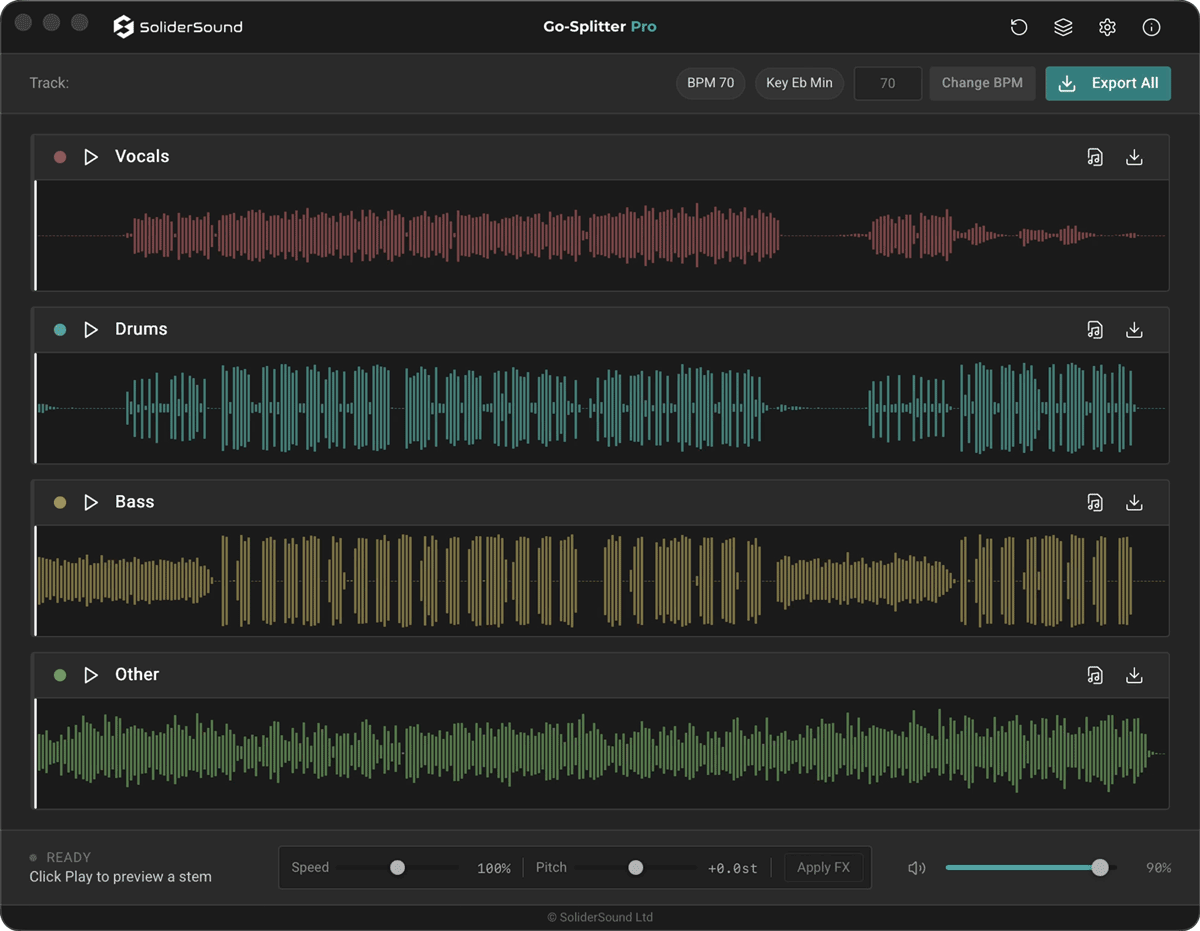Click the SoliderSound logo
1200x931 pixels.
178,27
